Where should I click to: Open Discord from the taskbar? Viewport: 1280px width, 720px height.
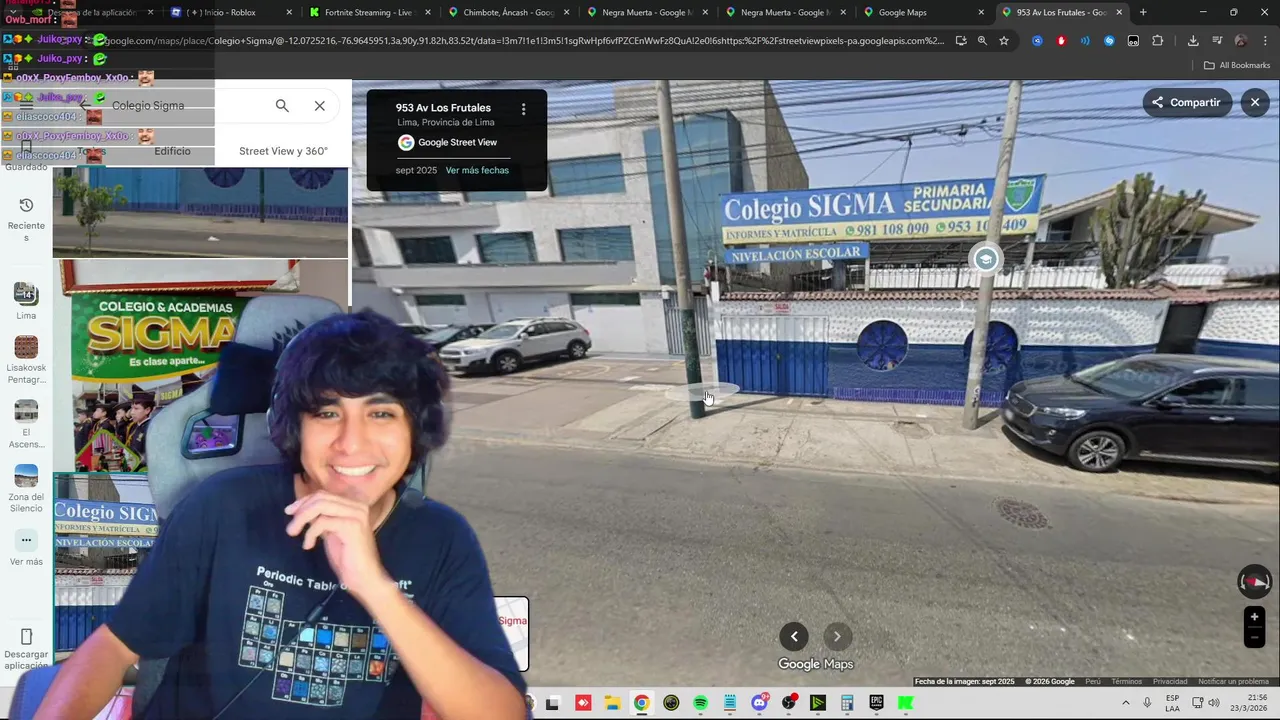coord(760,703)
